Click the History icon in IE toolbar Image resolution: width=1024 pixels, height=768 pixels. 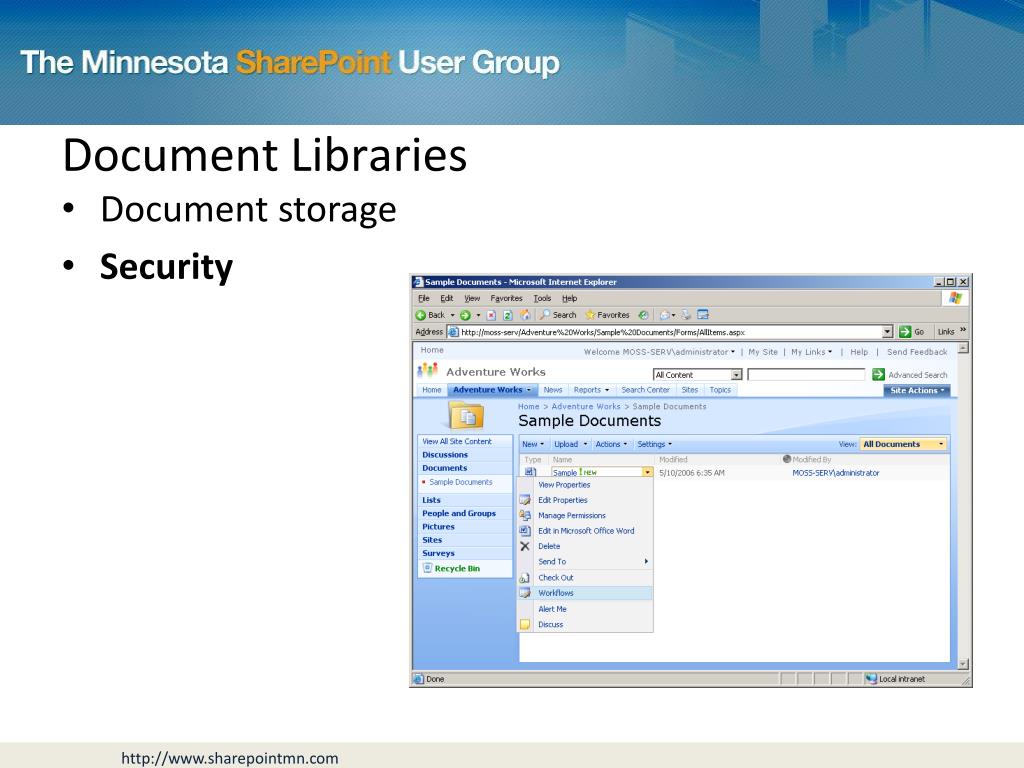[643, 315]
